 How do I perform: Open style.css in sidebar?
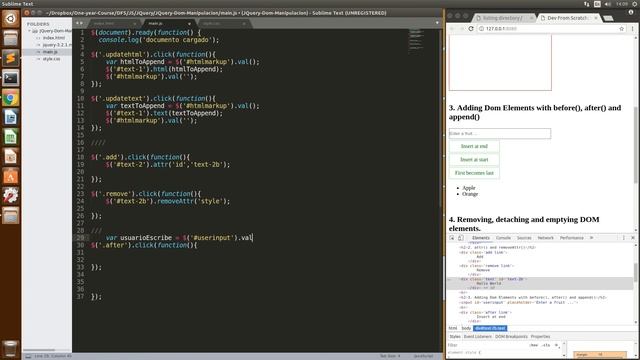51,59
